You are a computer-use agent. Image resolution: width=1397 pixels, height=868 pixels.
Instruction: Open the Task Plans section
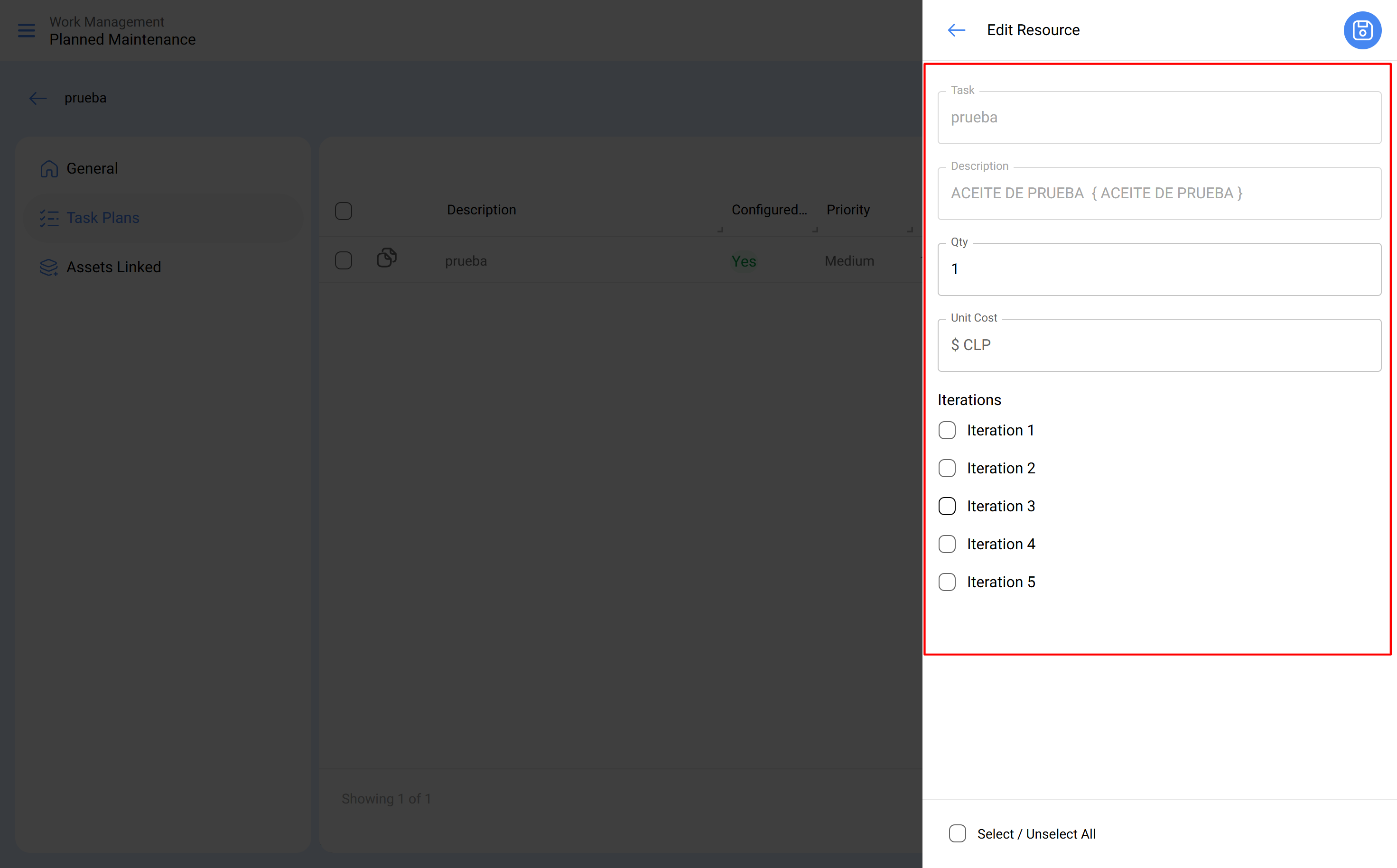[x=103, y=218]
